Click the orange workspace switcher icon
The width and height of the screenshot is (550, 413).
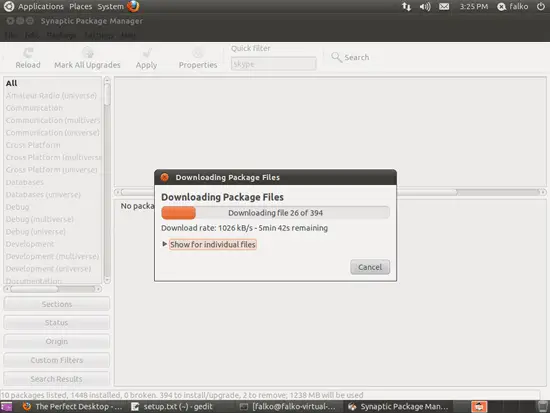479,407
